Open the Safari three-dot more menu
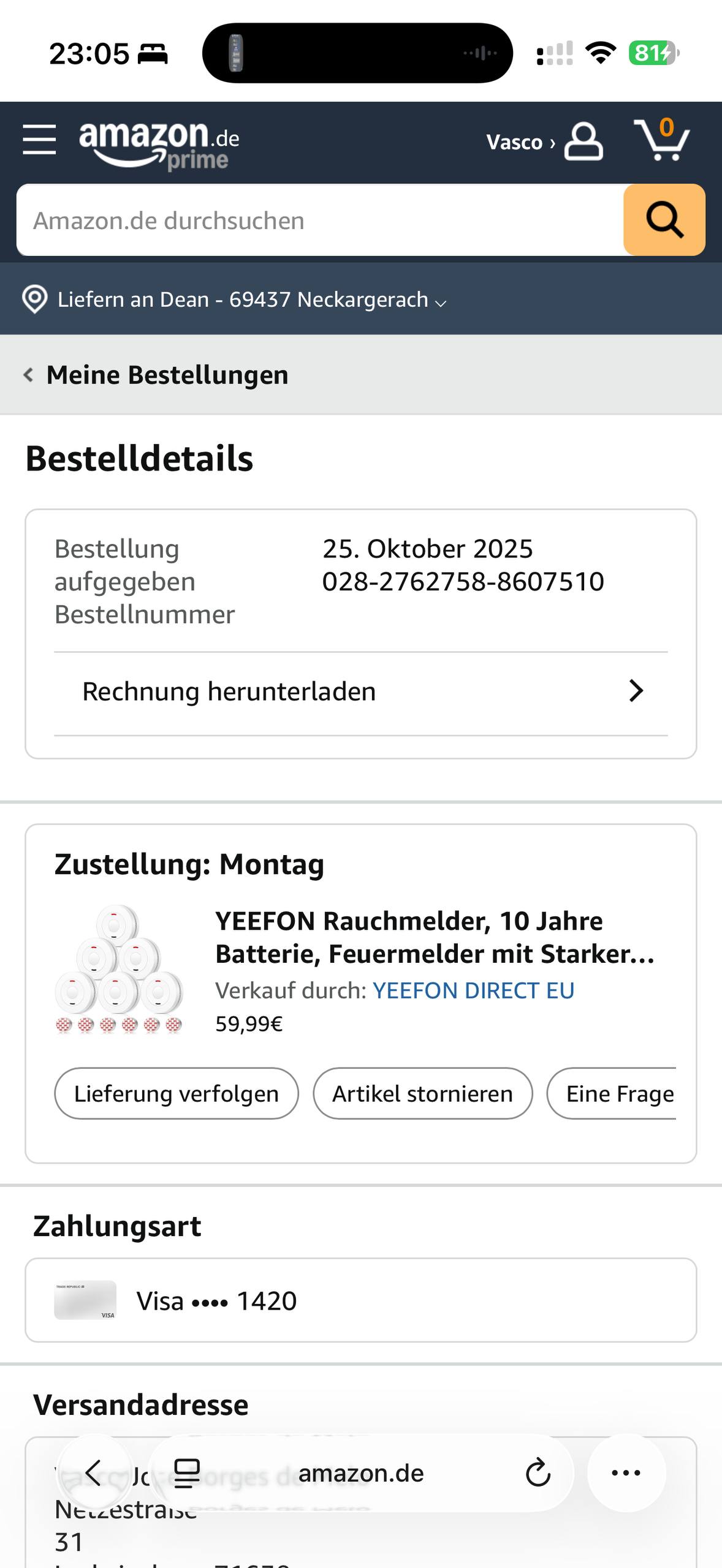722x1568 pixels. coord(626,1473)
